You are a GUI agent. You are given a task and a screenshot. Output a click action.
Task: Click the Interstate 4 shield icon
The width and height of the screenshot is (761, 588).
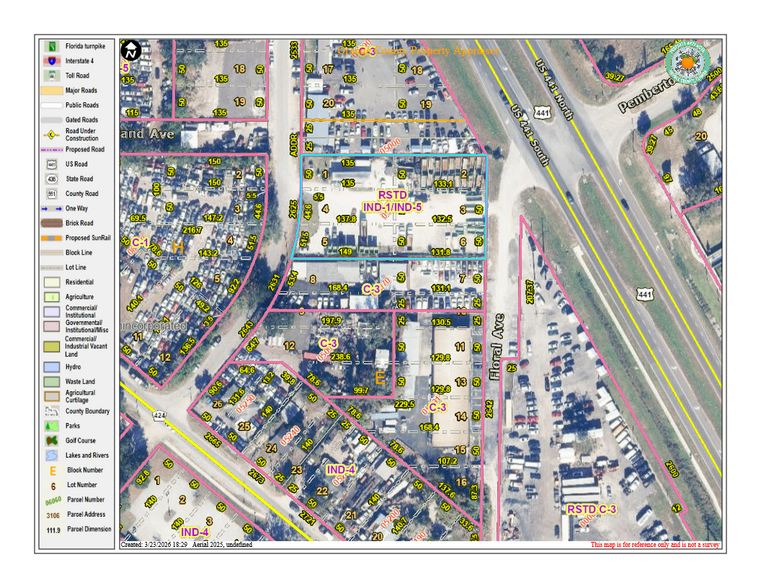[x=50, y=61]
